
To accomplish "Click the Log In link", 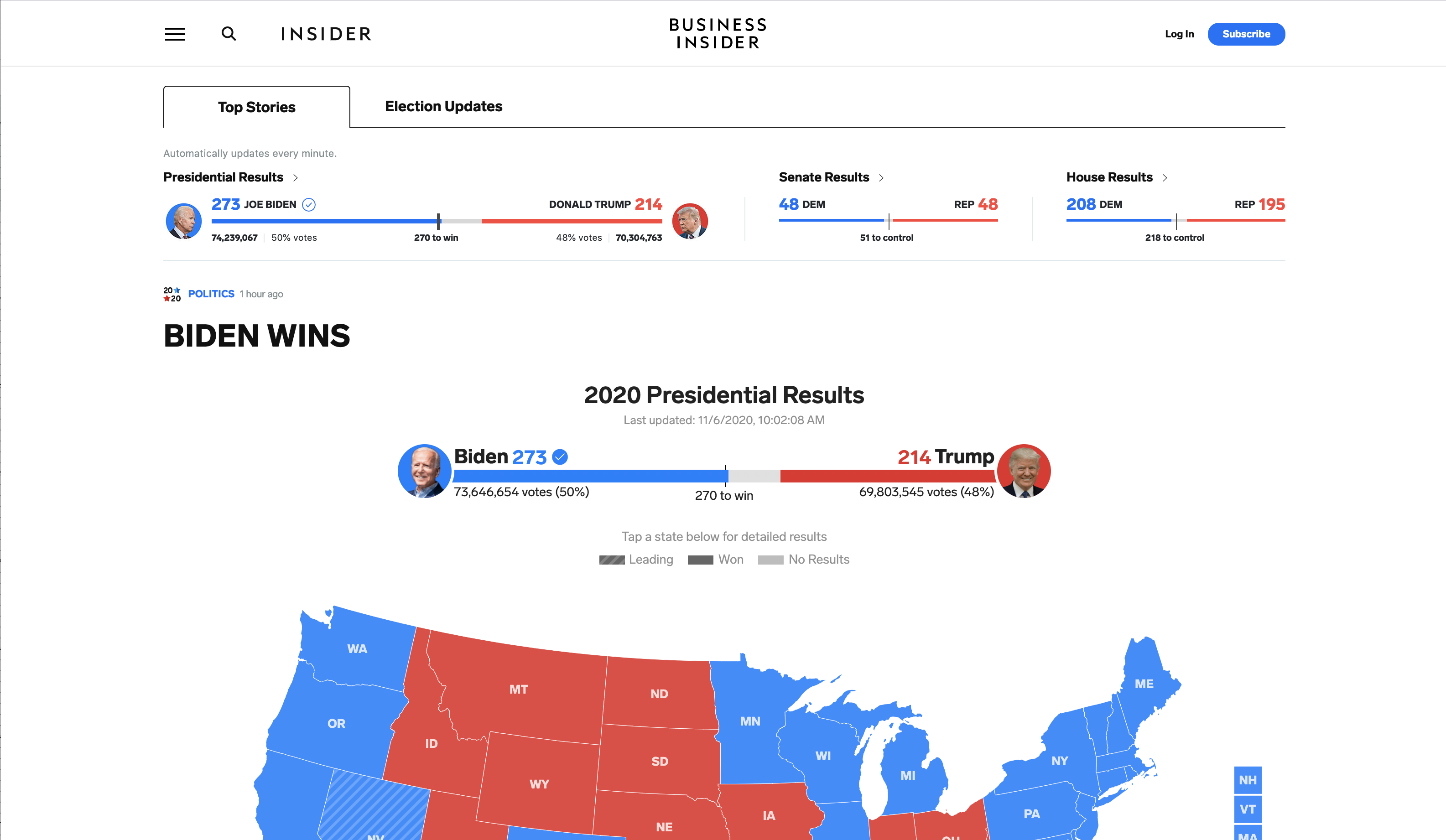I will point(1179,34).
